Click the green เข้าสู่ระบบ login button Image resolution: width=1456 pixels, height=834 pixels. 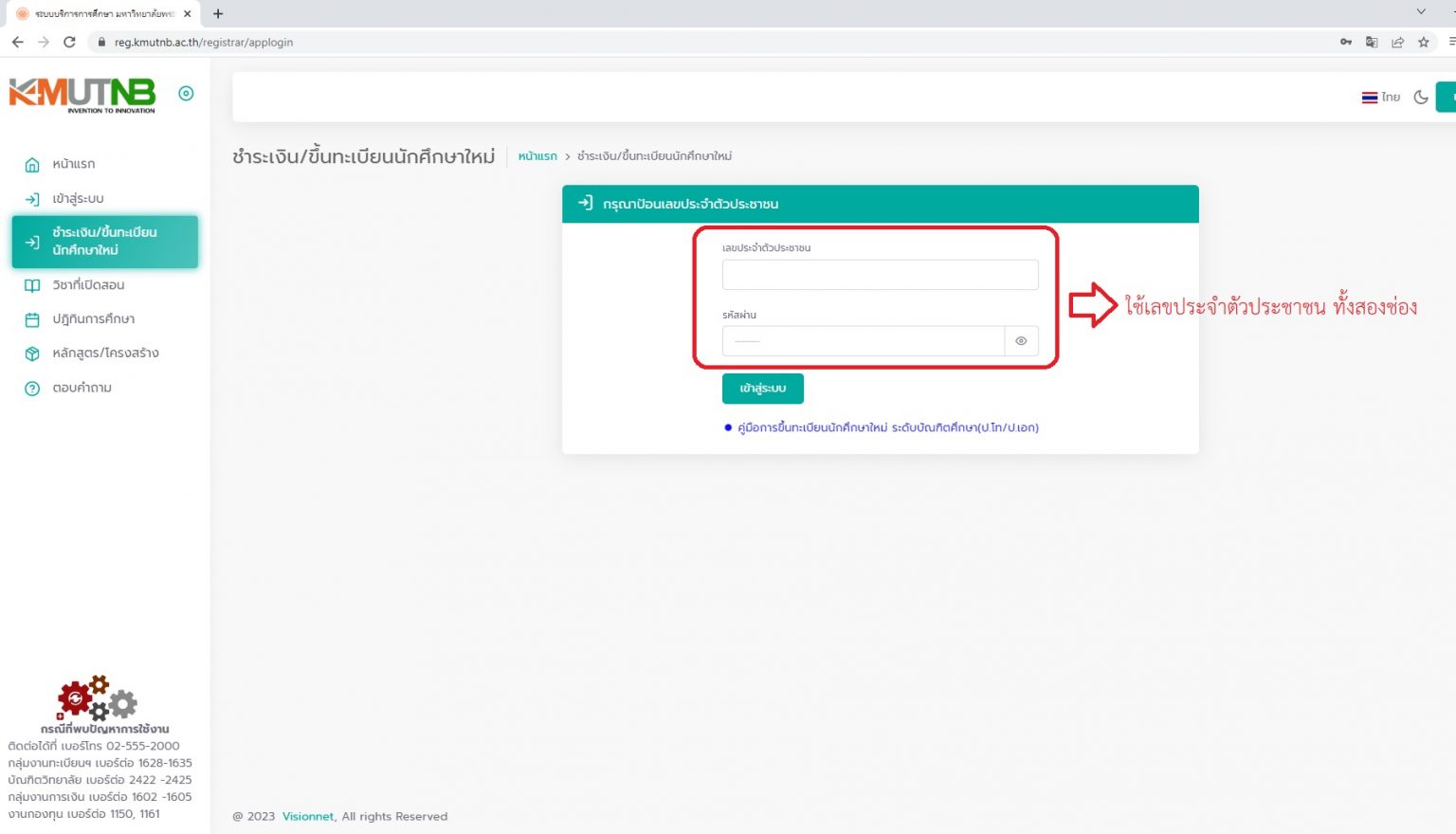pyautogui.click(x=762, y=389)
